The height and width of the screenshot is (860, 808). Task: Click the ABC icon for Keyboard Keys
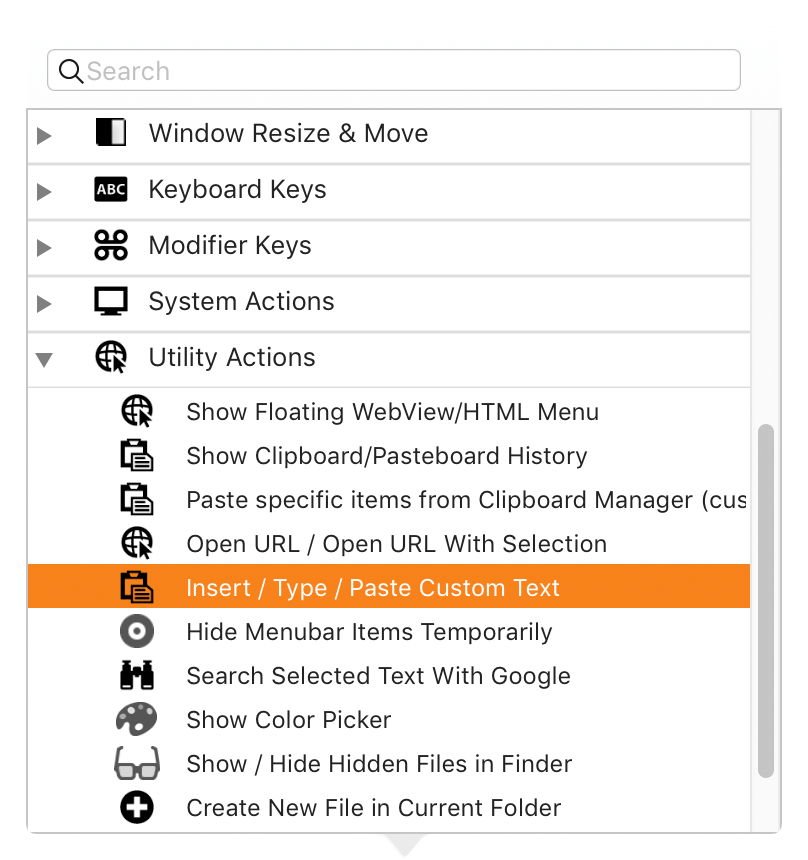[111, 189]
